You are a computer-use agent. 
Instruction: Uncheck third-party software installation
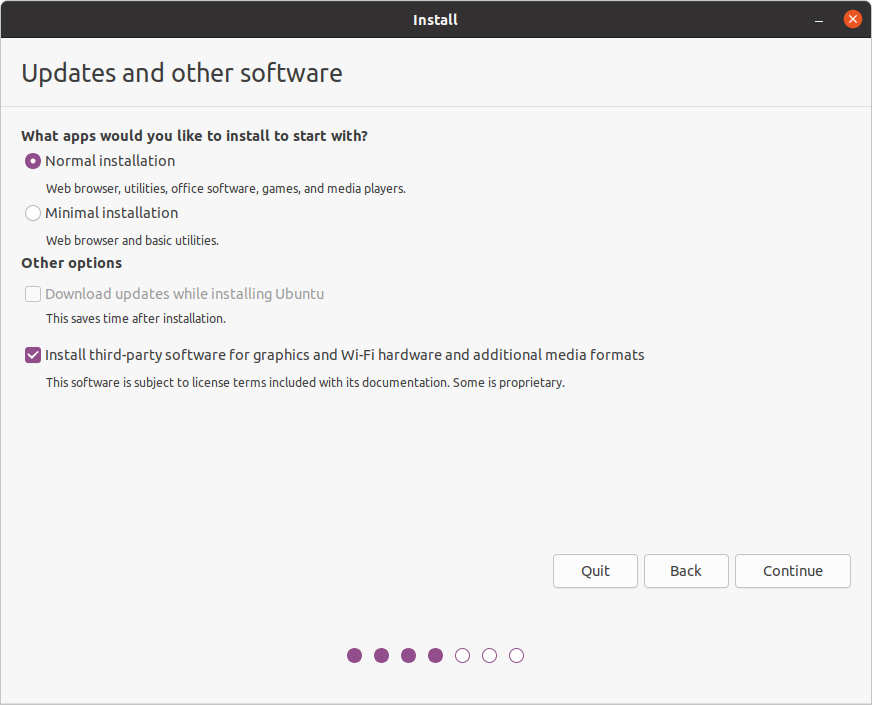[x=32, y=354]
